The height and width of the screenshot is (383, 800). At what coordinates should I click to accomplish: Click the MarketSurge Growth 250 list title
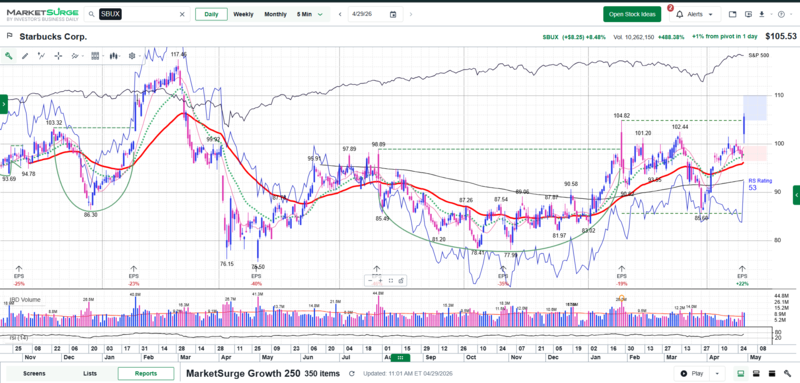click(x=243, y=373)
